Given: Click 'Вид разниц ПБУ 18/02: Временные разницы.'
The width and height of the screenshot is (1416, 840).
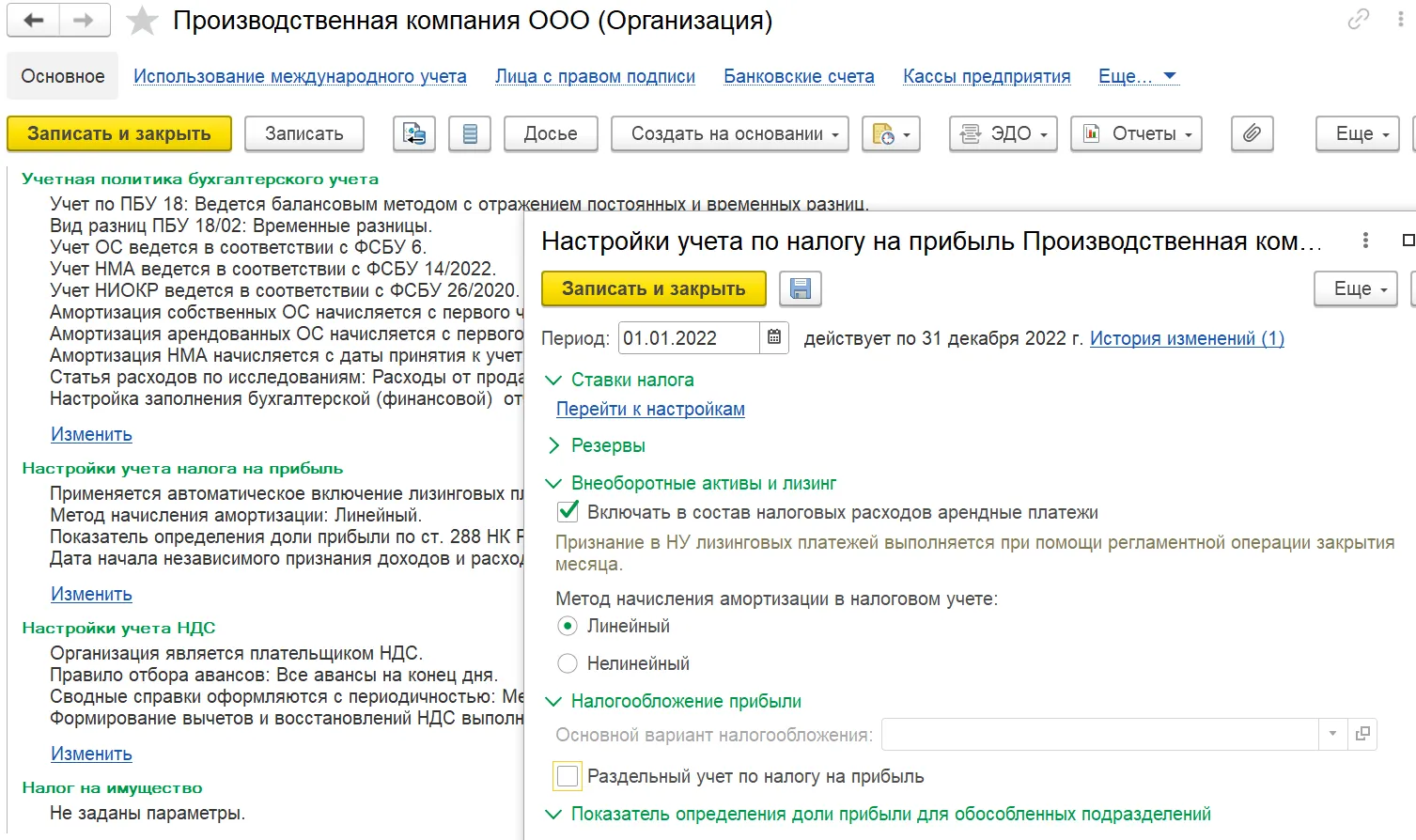Looking at the screenshot, I should pos(241,226).
